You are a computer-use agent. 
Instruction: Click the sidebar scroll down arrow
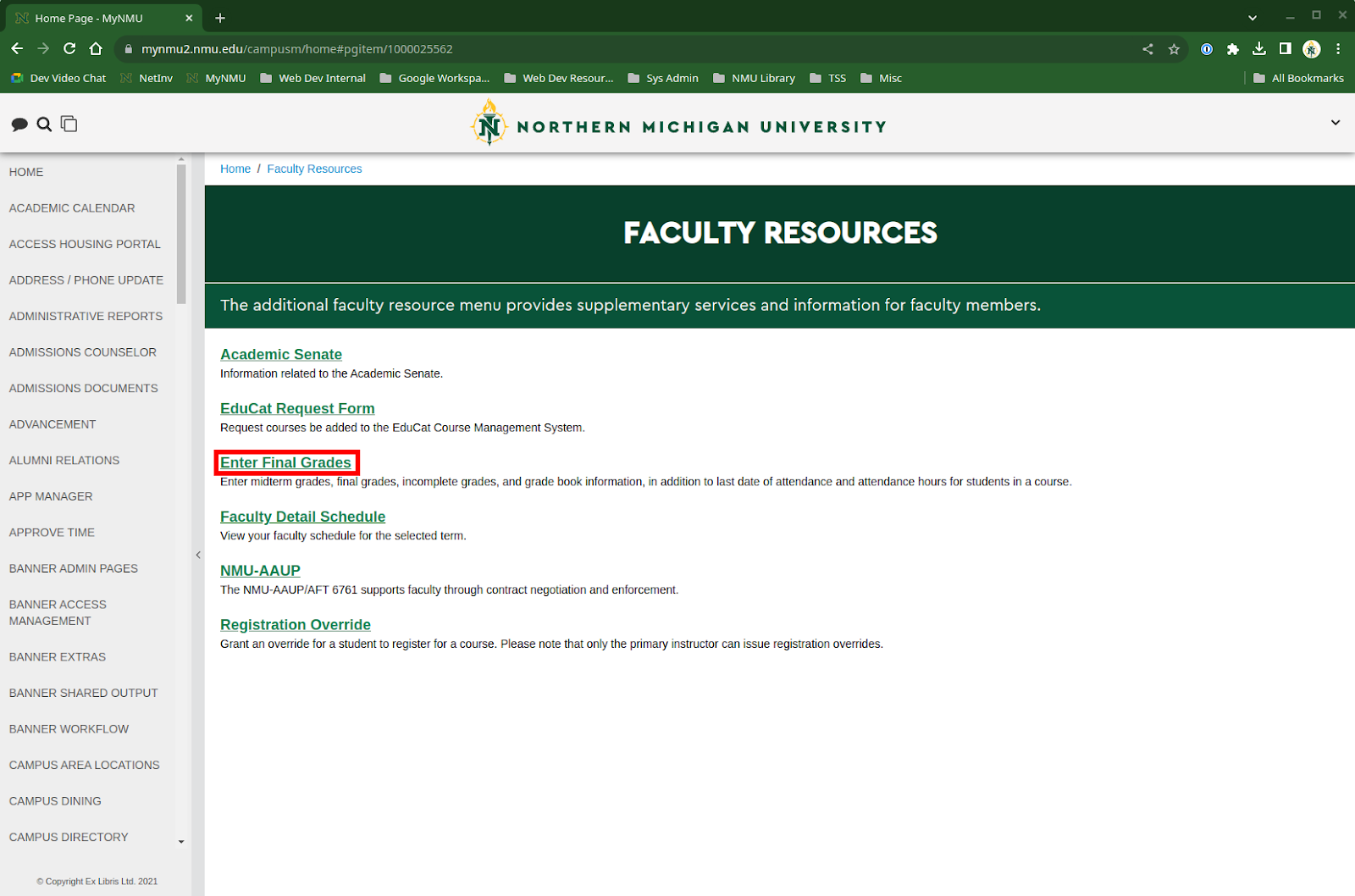tap(181, 842)
